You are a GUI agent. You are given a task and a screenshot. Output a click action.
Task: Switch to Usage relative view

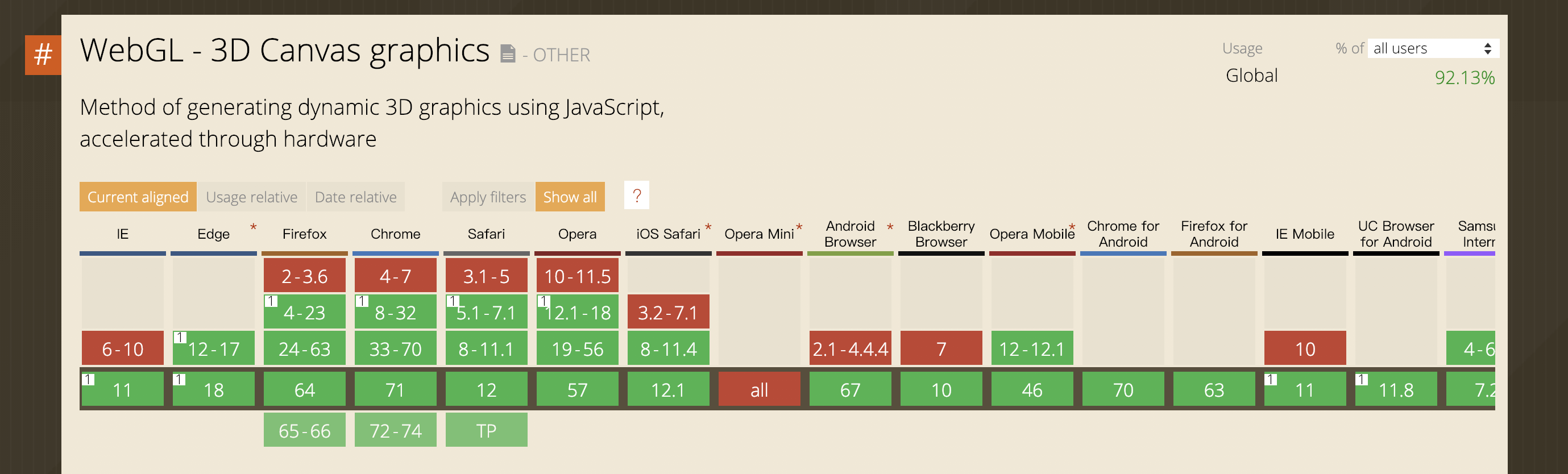[x=251, y=197]
